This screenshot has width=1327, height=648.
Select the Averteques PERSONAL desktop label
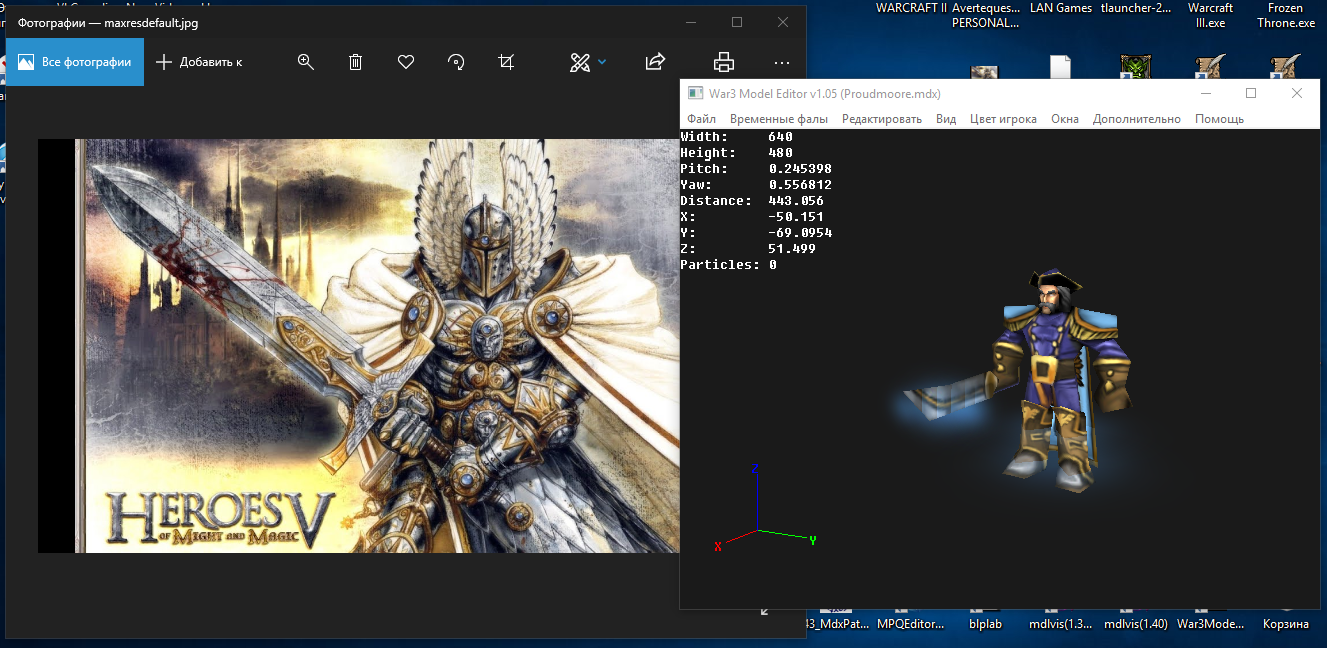pyautogui.click(x=986, y=15)
